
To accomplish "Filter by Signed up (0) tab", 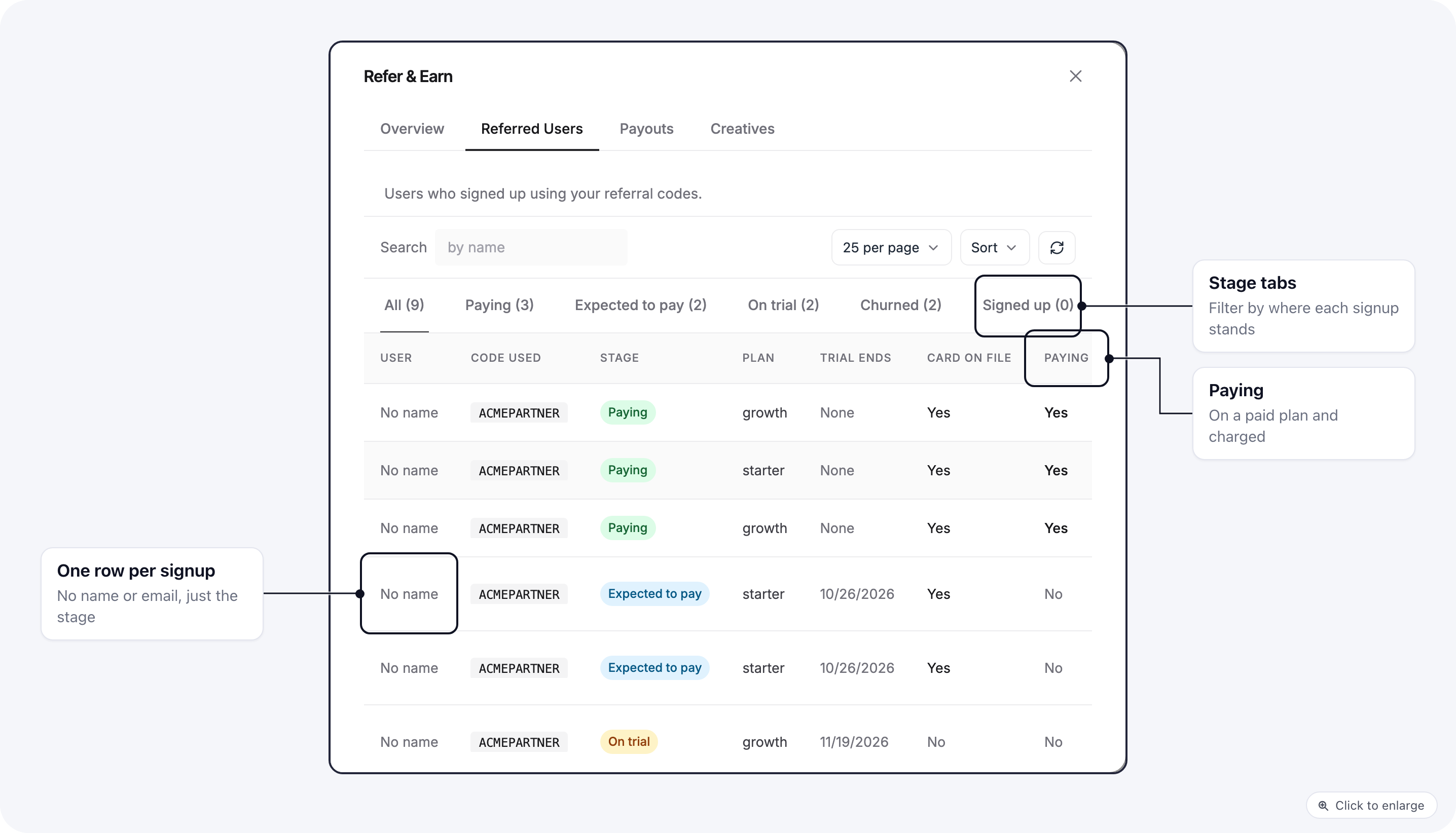I will coord(1028,305).
